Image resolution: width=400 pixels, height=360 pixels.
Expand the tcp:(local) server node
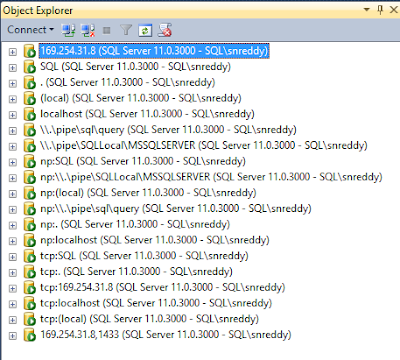[13, 320]
